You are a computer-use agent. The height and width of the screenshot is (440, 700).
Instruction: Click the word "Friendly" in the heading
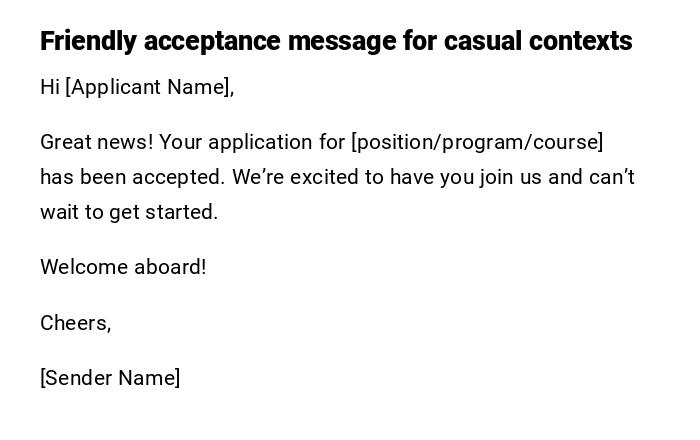(x=88, y=41)
